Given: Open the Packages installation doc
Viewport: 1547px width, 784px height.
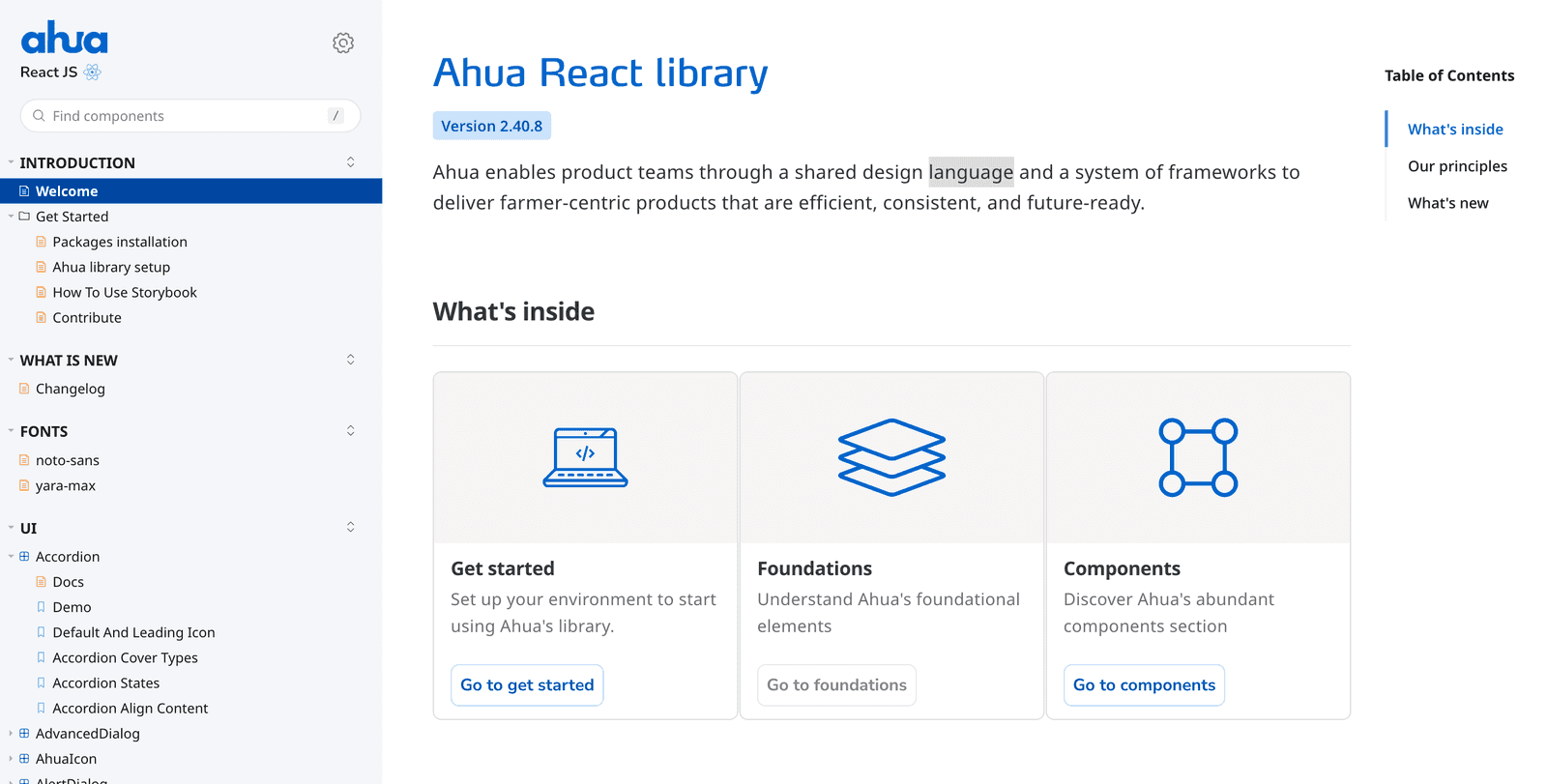Looking at the screenshot, I should (x=120, y=242).
